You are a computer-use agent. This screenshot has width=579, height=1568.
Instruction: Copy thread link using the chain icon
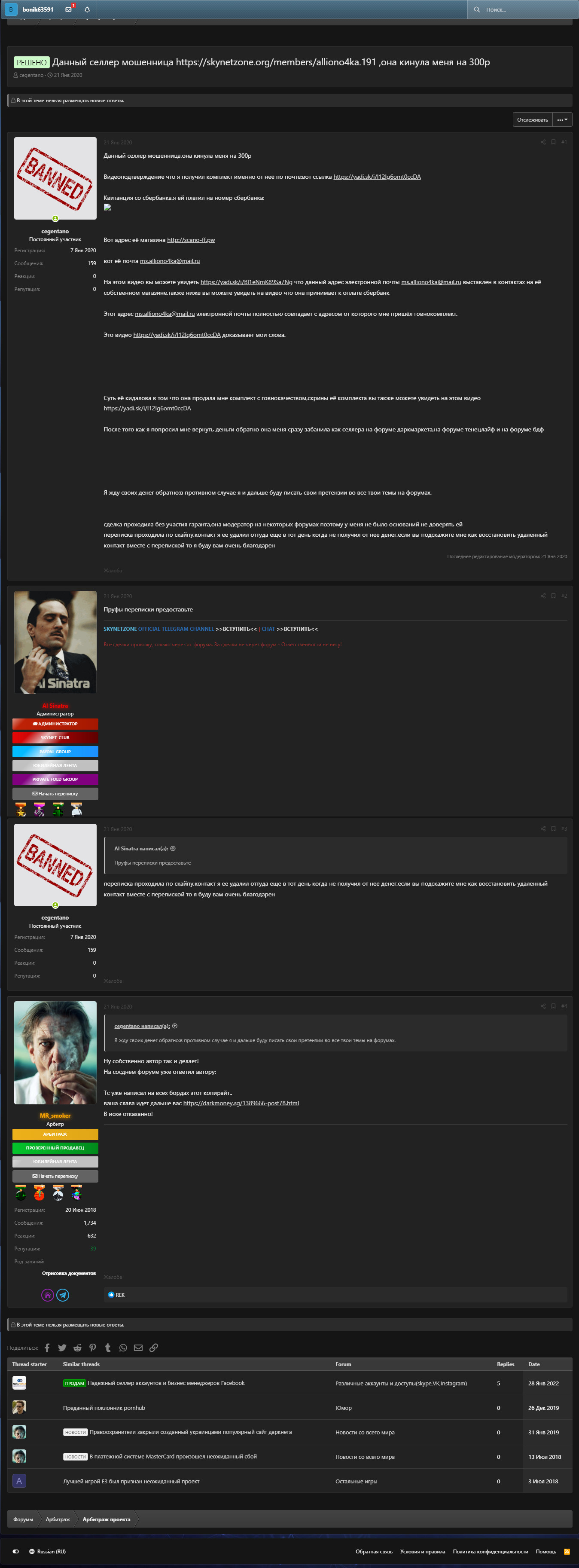click(x=153, y=1348)
